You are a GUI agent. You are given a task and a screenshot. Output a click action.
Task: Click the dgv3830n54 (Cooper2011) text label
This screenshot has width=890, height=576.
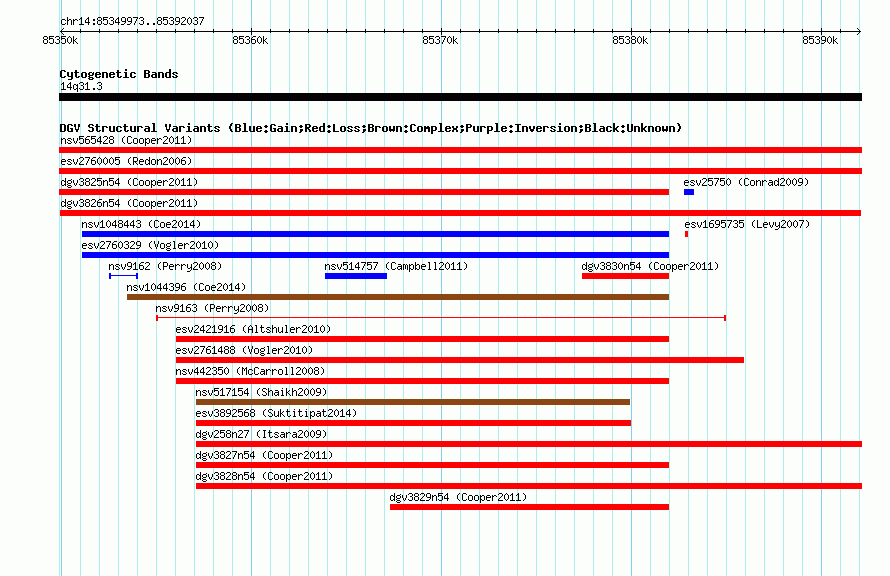tap(650, 266)
